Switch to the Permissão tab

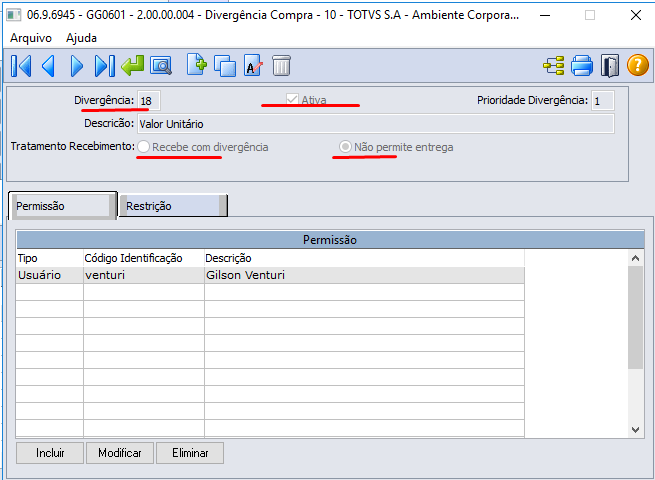[63, 206]
